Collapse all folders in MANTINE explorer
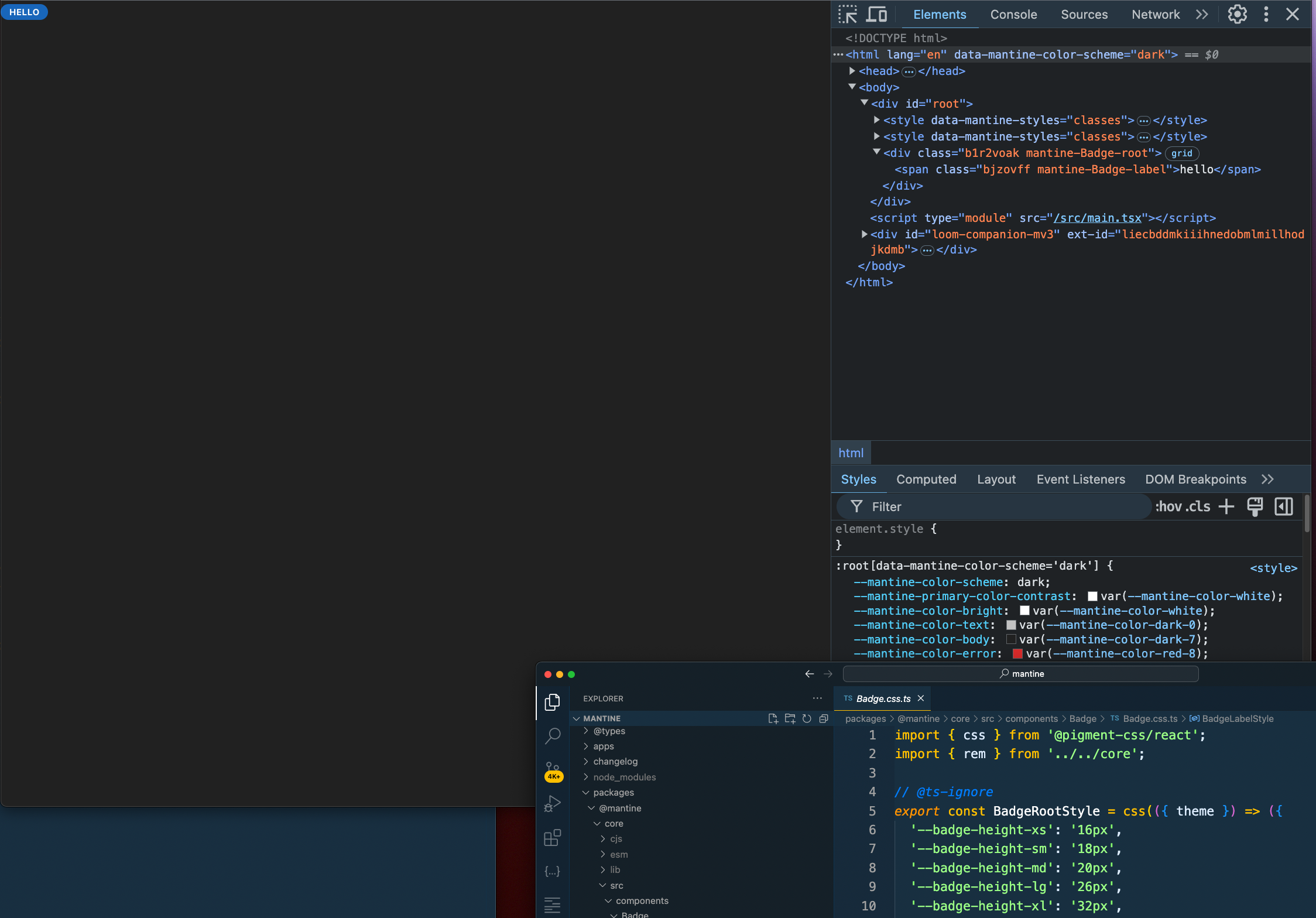 [824, 718]
